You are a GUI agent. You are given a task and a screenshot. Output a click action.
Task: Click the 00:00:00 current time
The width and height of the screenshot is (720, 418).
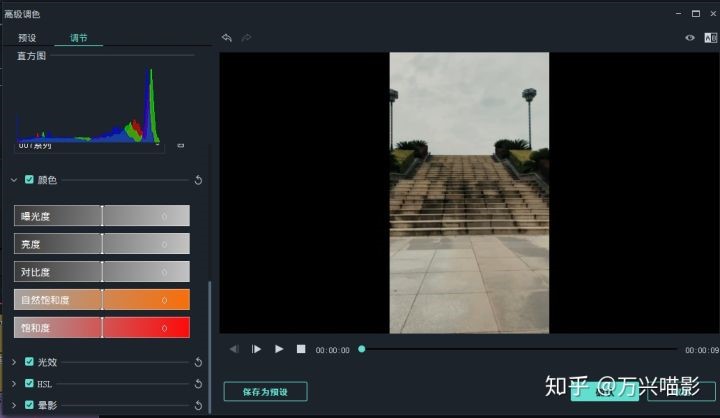point(332,350)
